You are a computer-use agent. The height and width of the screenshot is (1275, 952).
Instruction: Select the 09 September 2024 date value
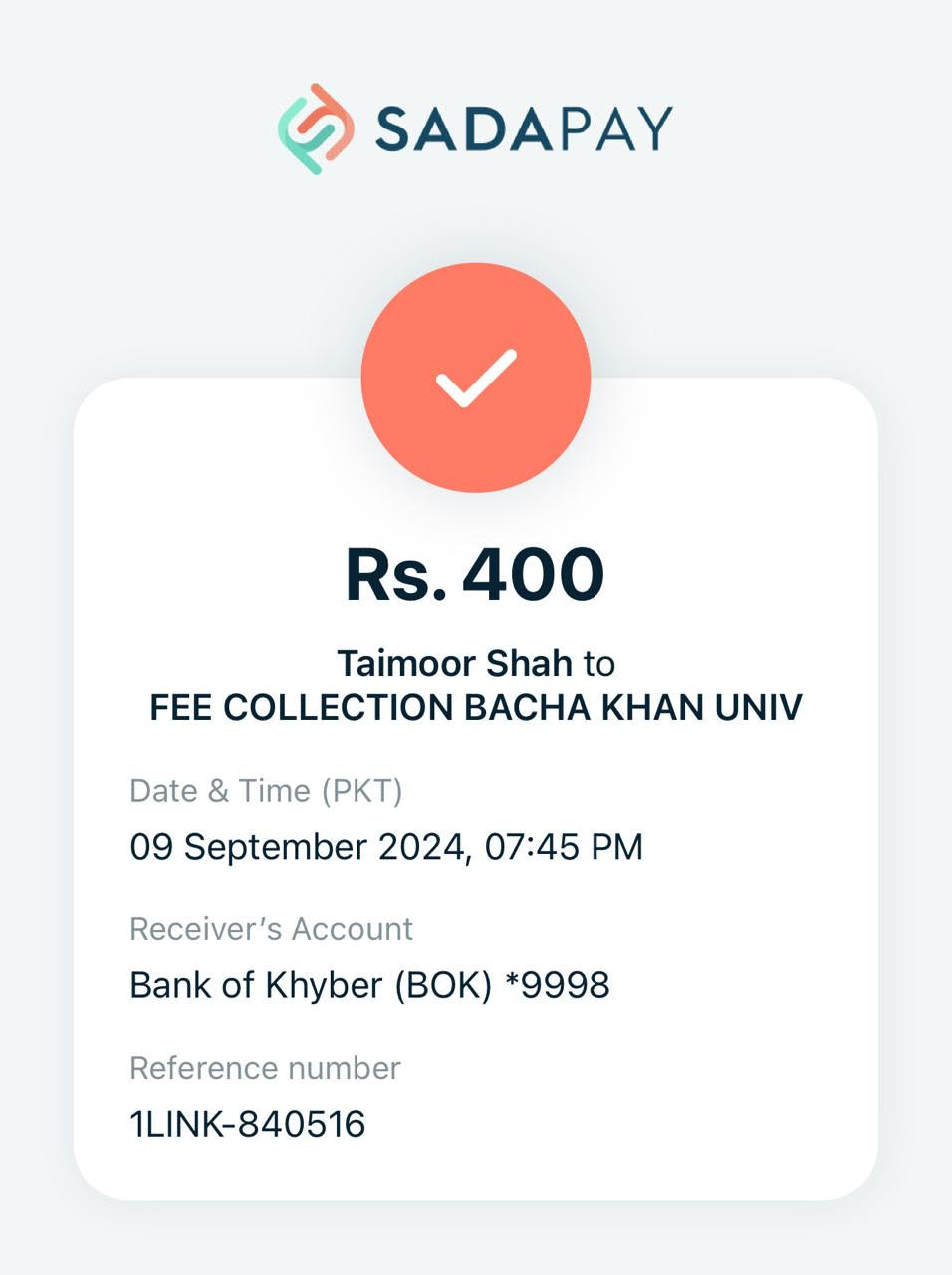click(298, 848)
